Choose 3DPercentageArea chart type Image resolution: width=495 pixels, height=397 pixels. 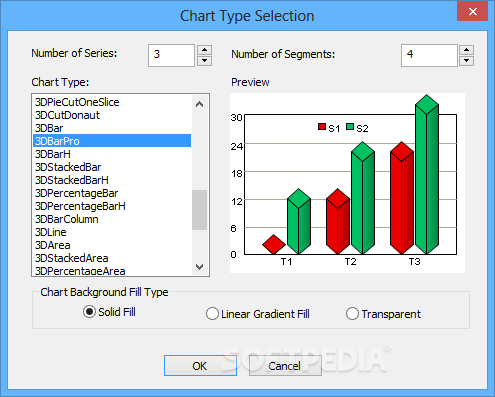click(x=112, y=270)
